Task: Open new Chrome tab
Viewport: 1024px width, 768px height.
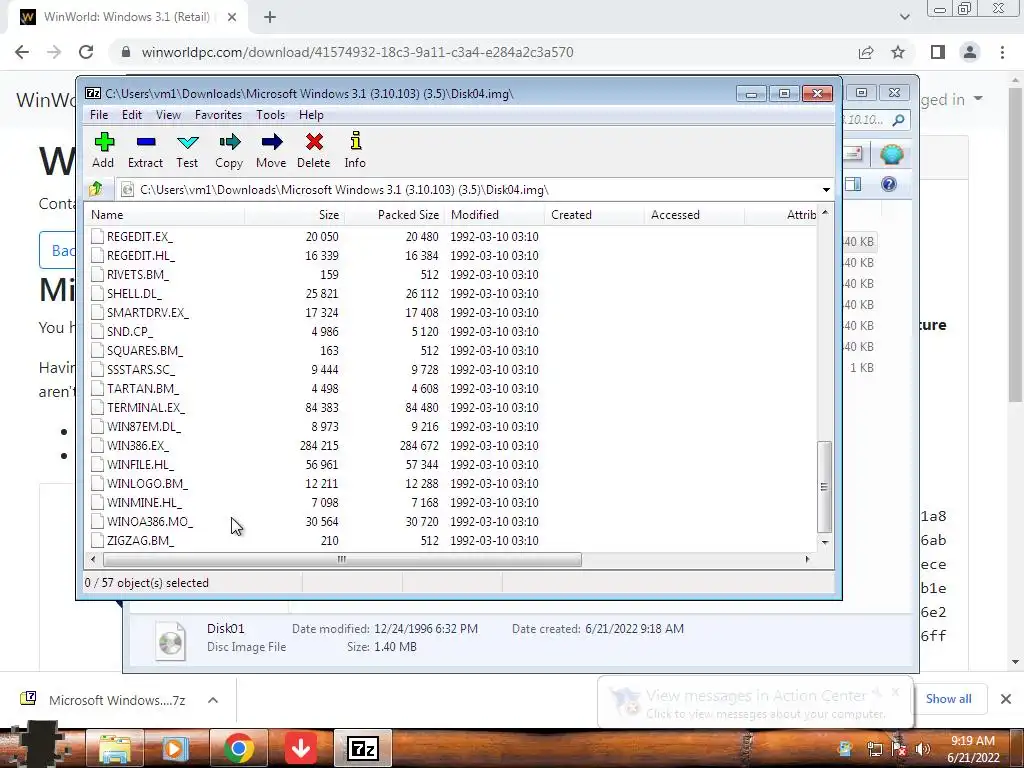Action: [x=270, y=18]
